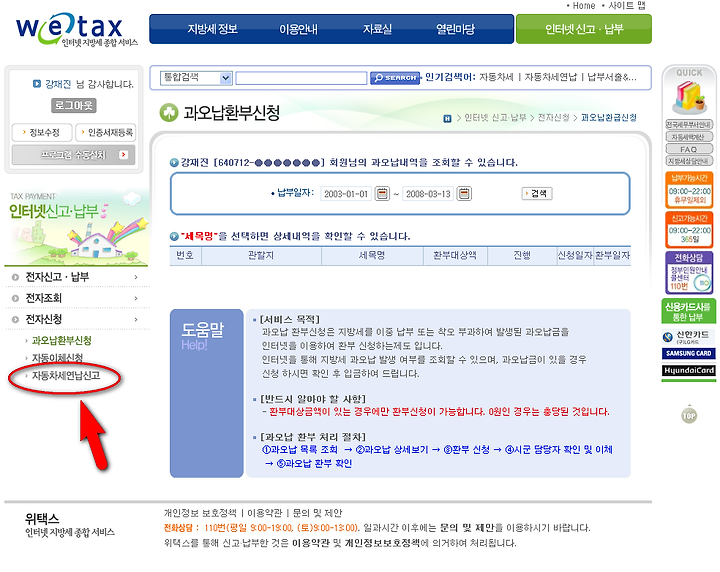Viewport: 720px width, 572px height.
Task: Click the 정보수정 button
Action: (x=42, y=132)
